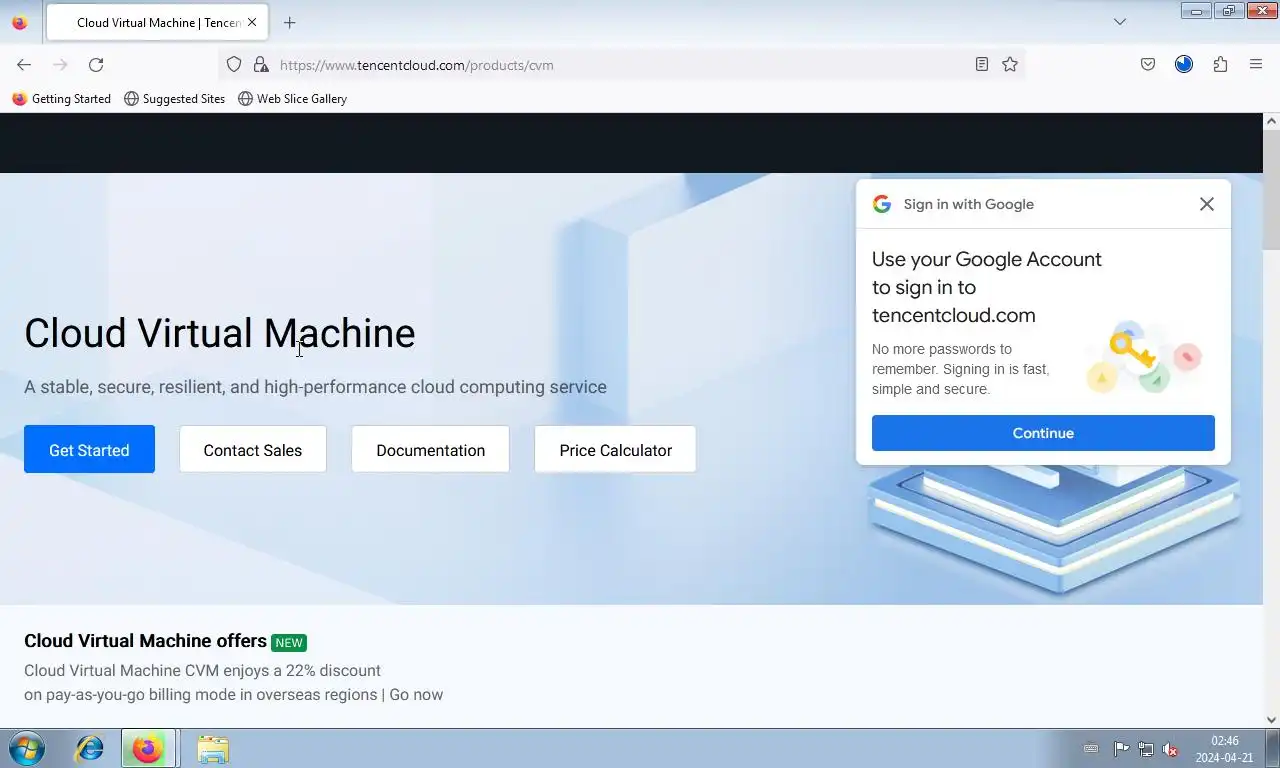Click the Firefox taskbar icon
Screen dimensions: 1280x768
[x=148, y=748]
